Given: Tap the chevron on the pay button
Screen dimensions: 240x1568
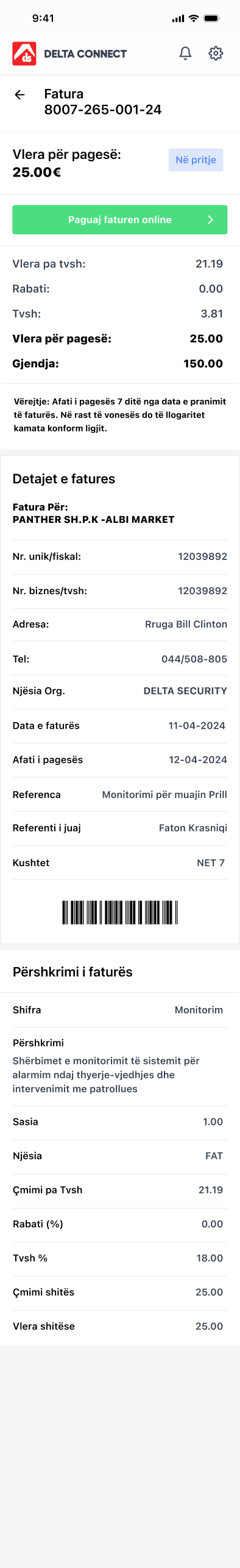Looking at the screenshot, I should point(210,220).
